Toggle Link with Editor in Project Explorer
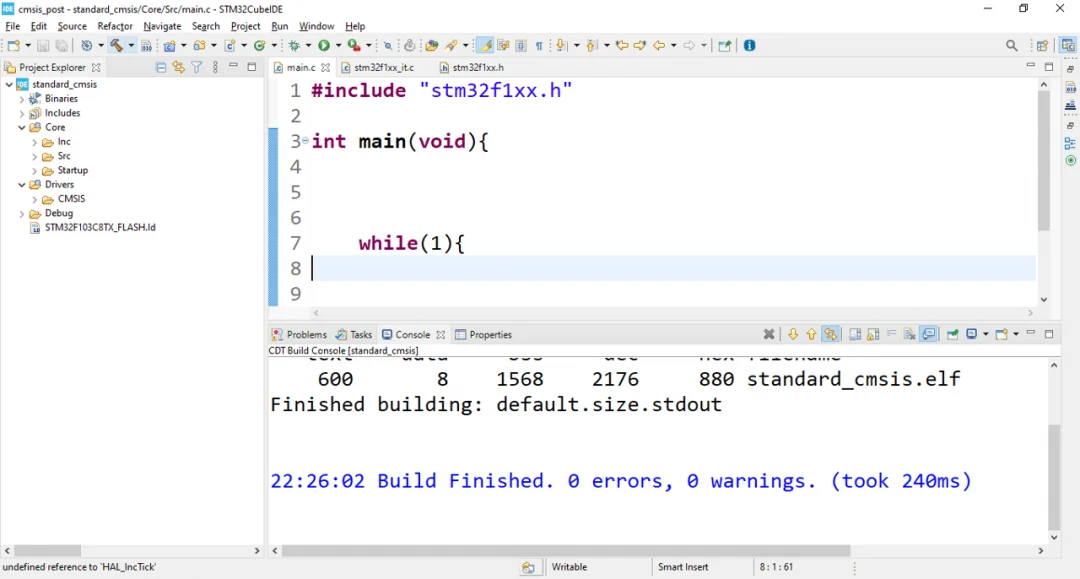Screen dimensions: 1080x579 [x=179, y=67]
